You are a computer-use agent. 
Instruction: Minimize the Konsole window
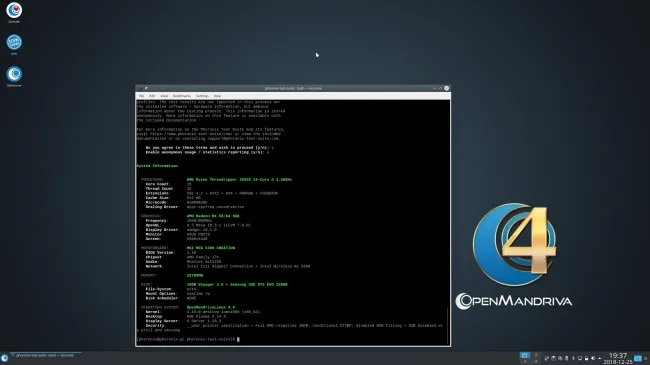point(434,88)
